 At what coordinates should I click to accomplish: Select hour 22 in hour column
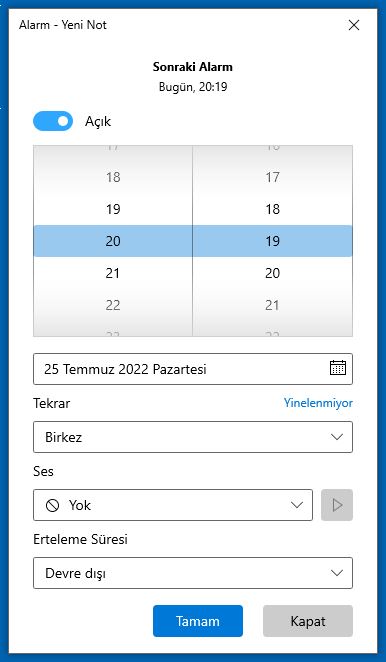point(113,305)
